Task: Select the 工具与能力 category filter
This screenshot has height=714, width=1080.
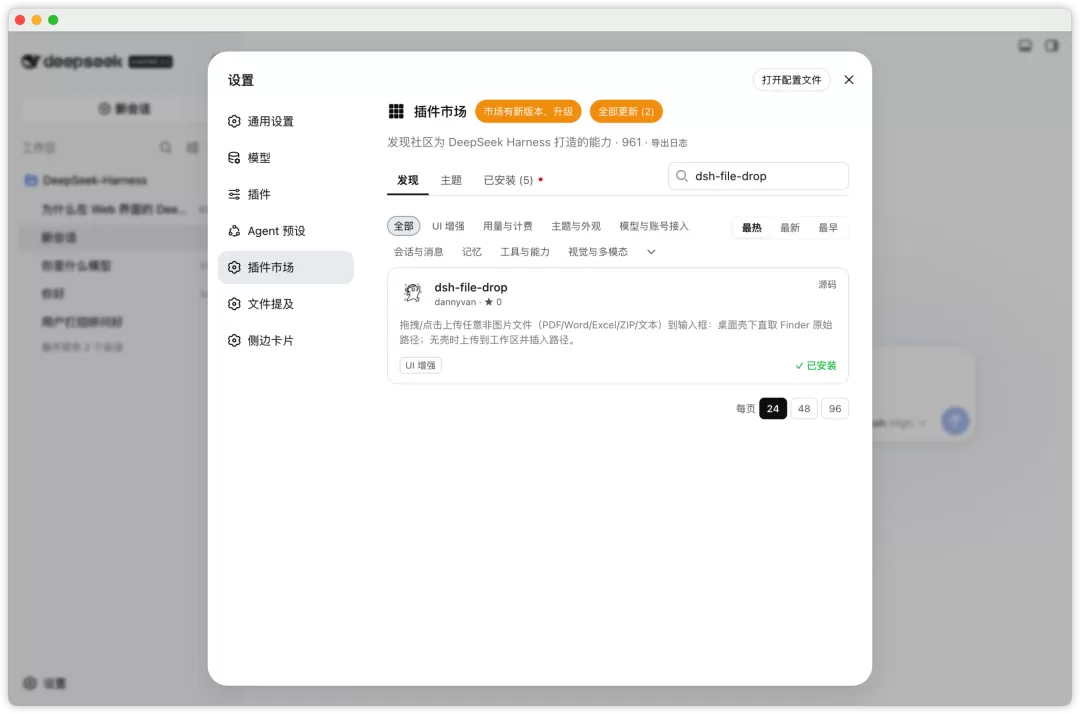Action: tap(525, 252)
